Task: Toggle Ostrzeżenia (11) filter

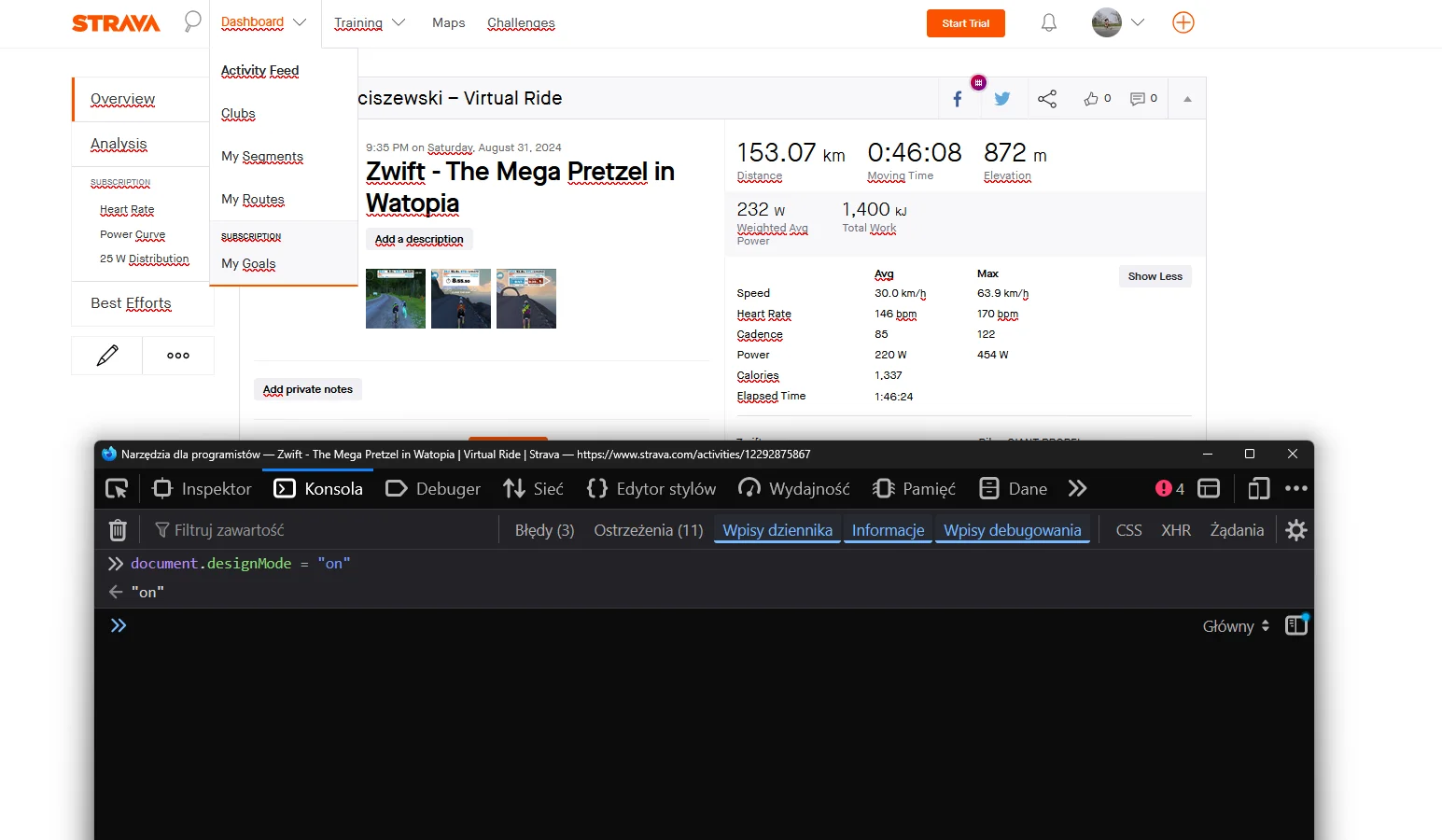Action: click(x=649, y=530)
